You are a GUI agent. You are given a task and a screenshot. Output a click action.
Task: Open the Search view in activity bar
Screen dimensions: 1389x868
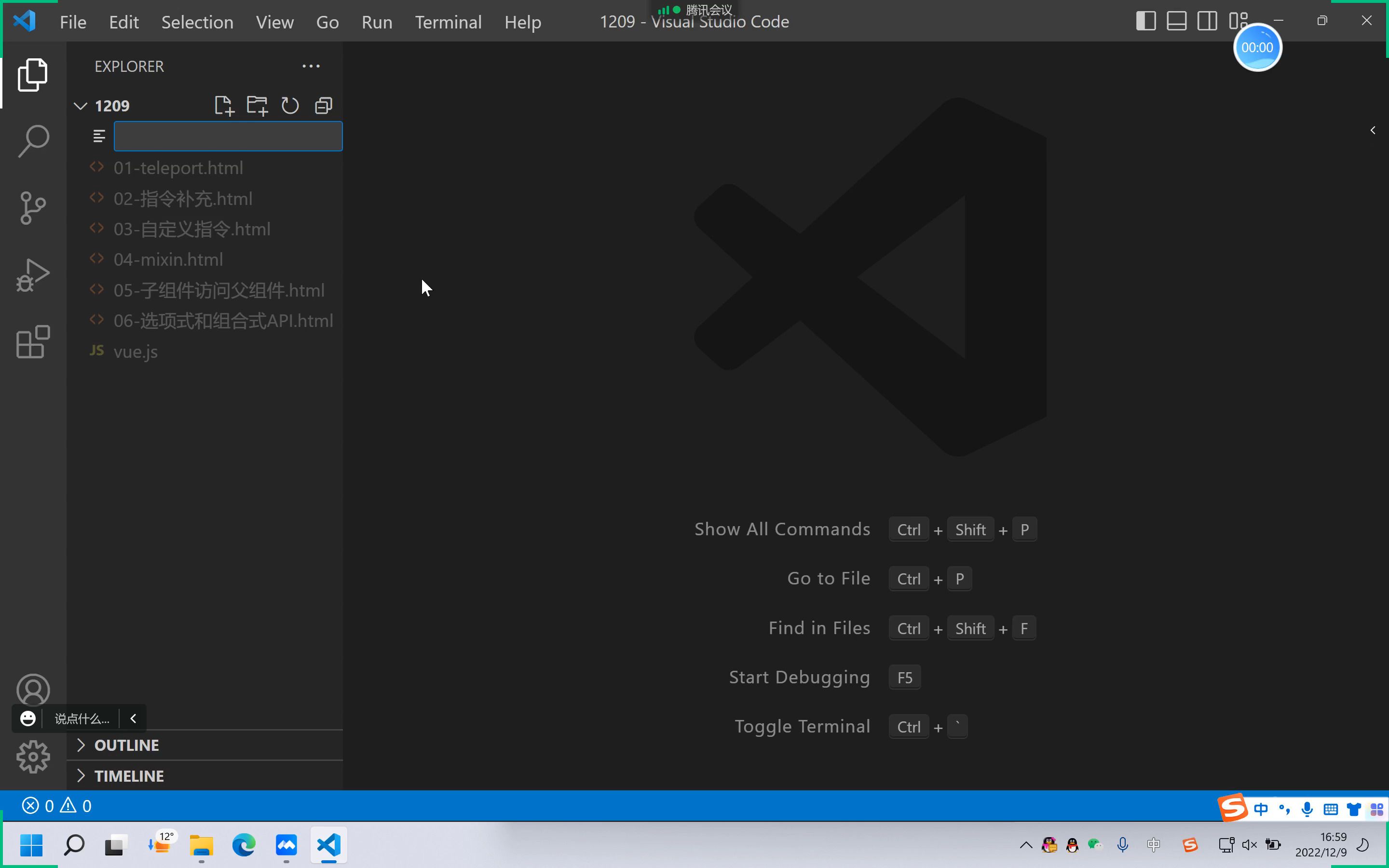point(33,141)
